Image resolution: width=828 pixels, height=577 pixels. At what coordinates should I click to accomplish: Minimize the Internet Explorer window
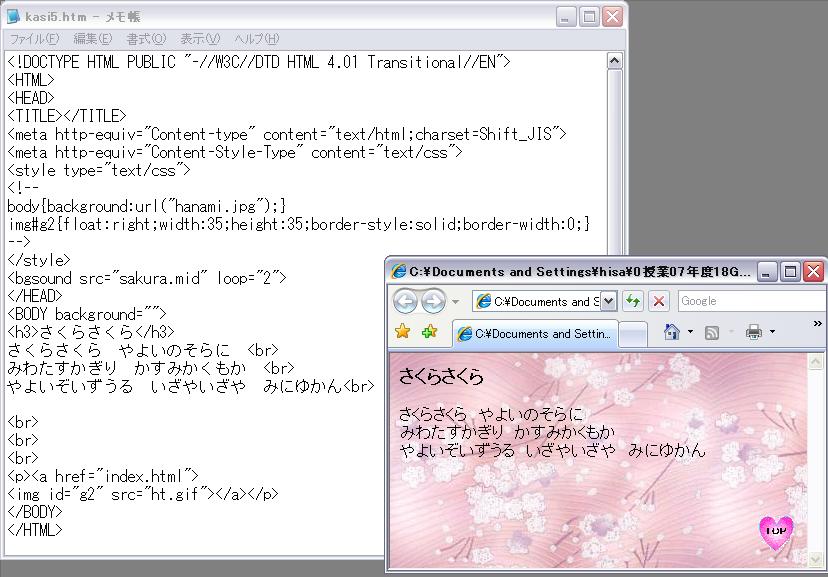[766, 272]
